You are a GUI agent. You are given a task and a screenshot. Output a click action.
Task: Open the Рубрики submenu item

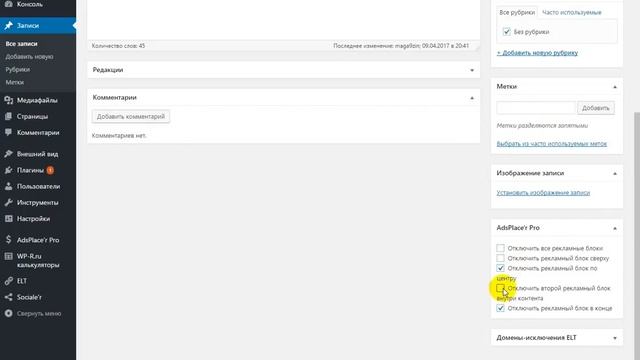(x=18, y=70)
